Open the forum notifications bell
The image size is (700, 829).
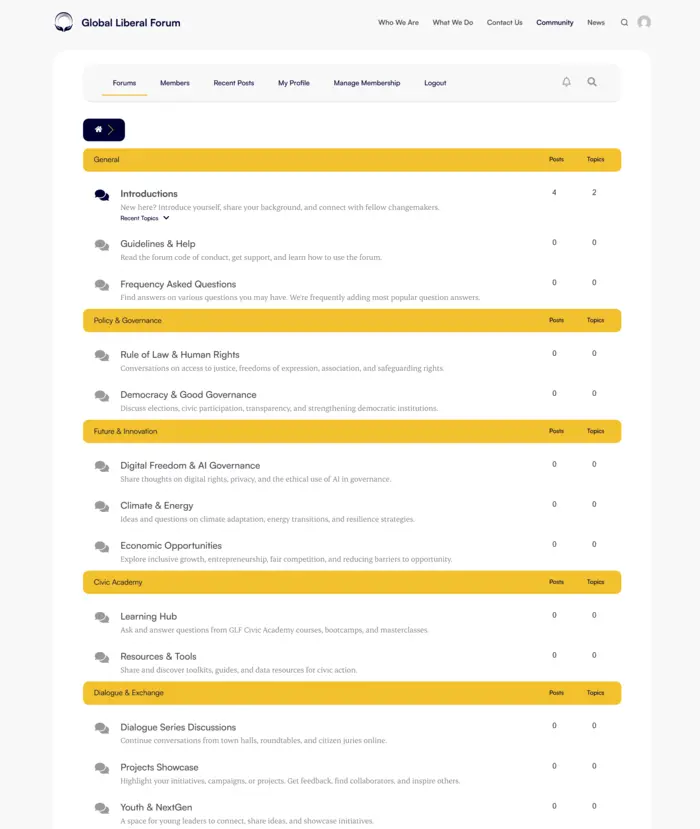tap(566, 82)
